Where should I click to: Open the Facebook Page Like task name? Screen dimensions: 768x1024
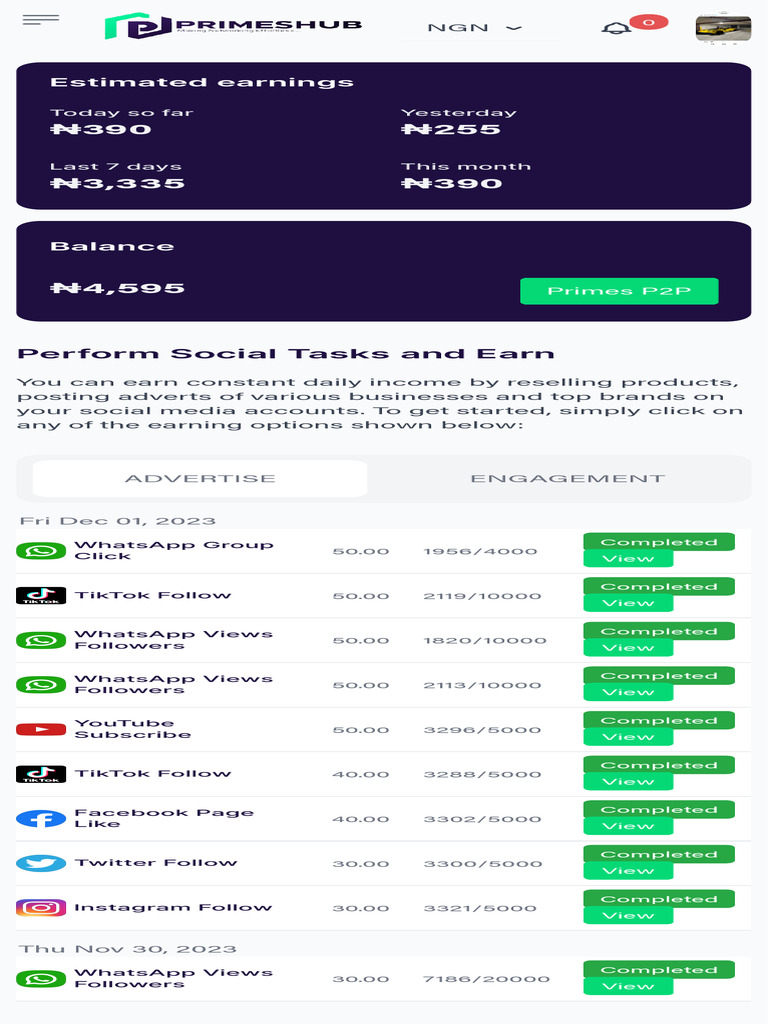[164, 818]
